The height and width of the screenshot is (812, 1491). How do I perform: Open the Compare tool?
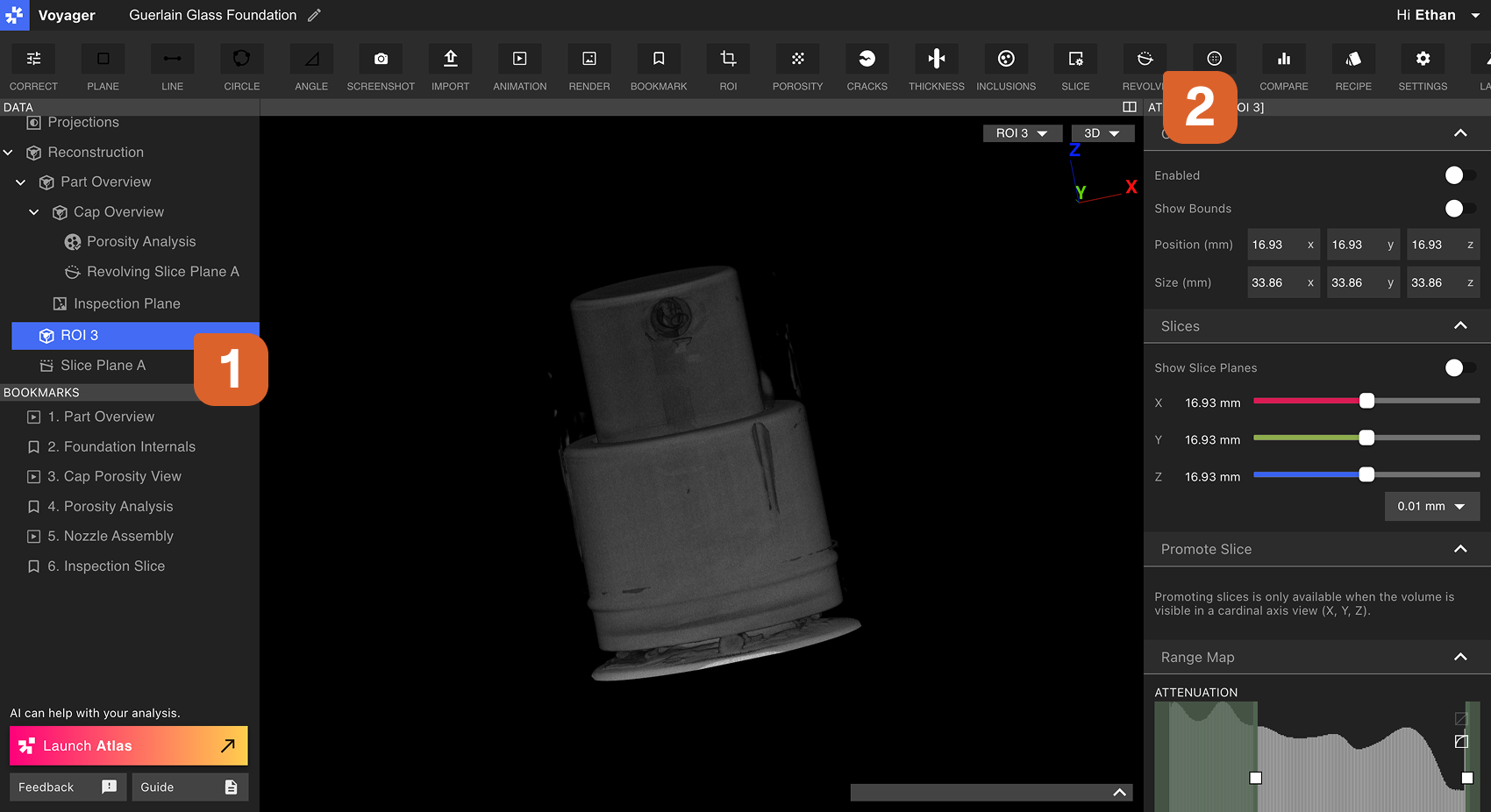click(x=1284, y=67)
